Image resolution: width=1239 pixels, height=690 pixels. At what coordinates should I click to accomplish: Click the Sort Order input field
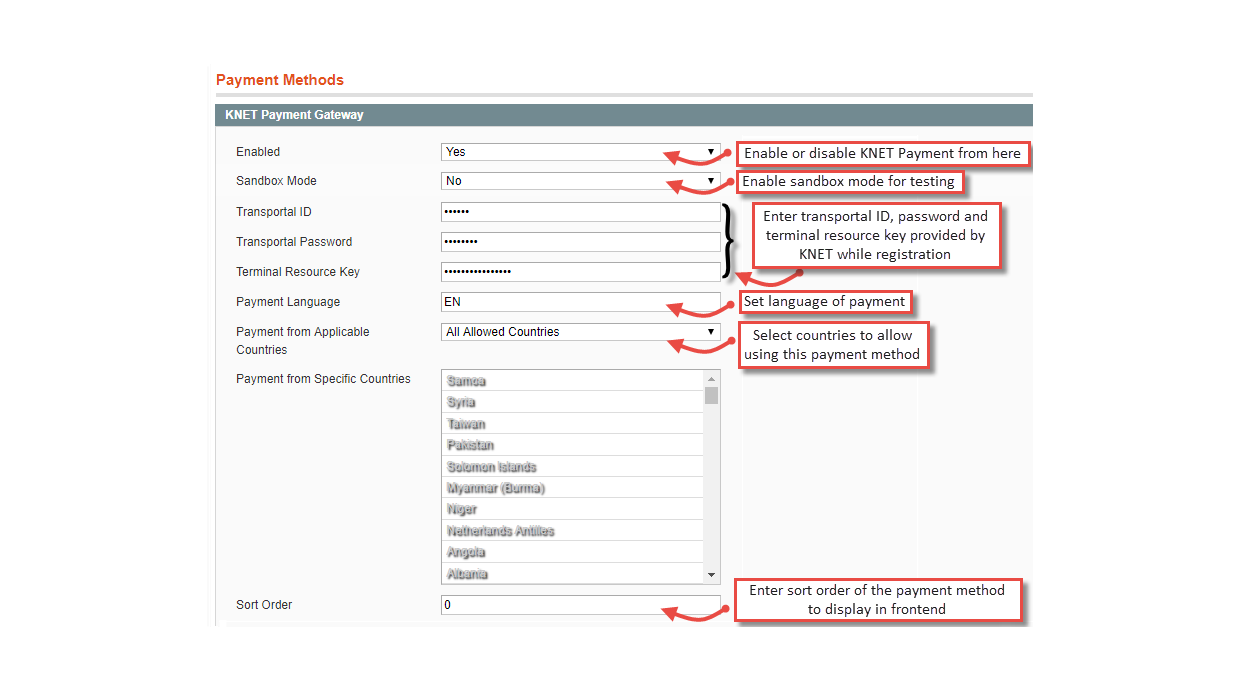pos(580,605)
